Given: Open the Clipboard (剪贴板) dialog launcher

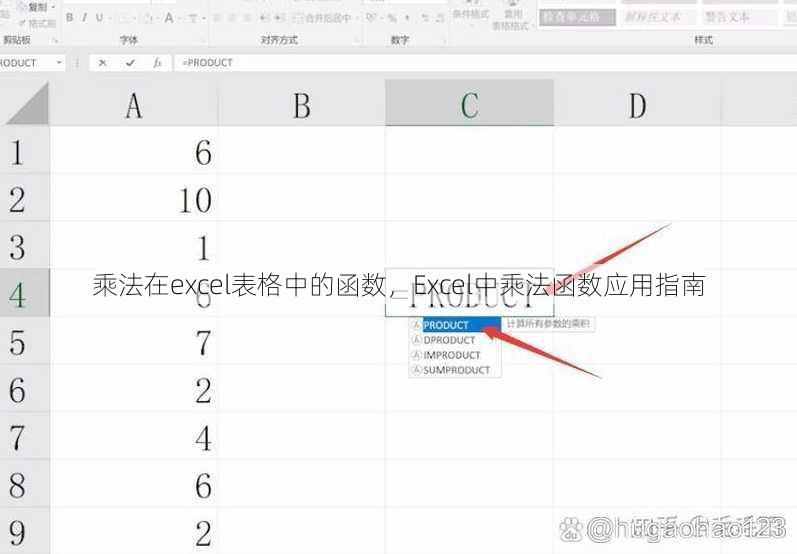Looking at the screenshot, I should 55,40.
